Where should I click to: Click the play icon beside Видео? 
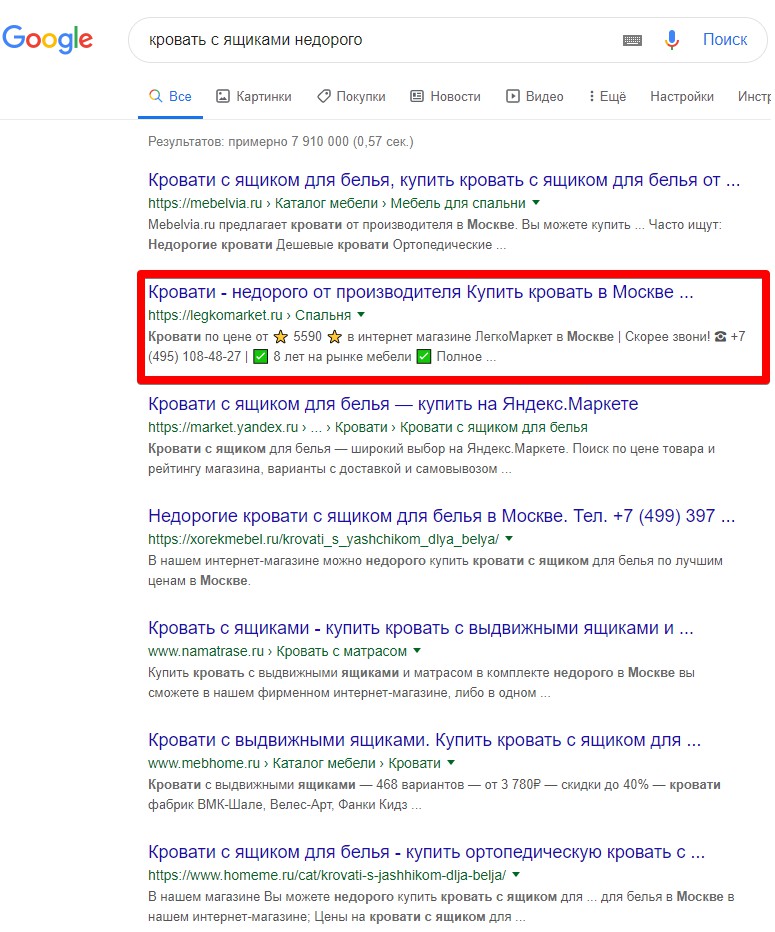point(512,96)
